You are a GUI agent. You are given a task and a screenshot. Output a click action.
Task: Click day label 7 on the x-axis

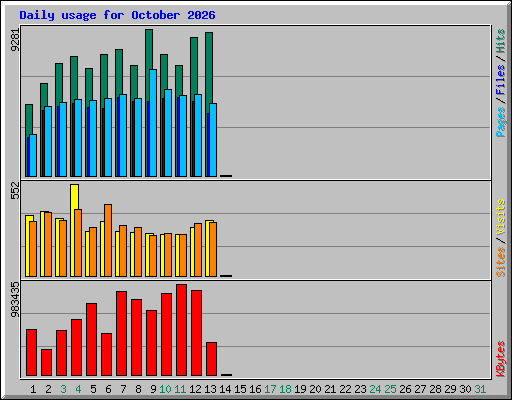(123, 389)
